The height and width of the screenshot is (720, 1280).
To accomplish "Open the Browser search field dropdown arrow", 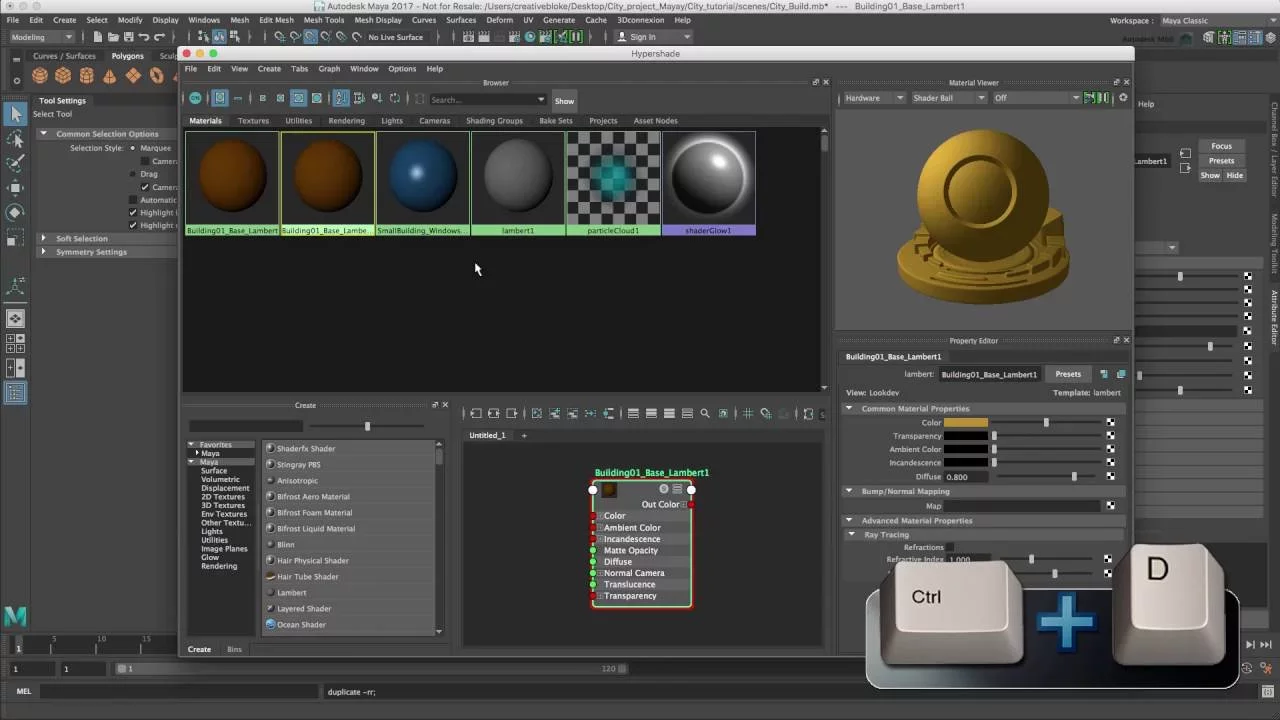I will tap(541, 99).
